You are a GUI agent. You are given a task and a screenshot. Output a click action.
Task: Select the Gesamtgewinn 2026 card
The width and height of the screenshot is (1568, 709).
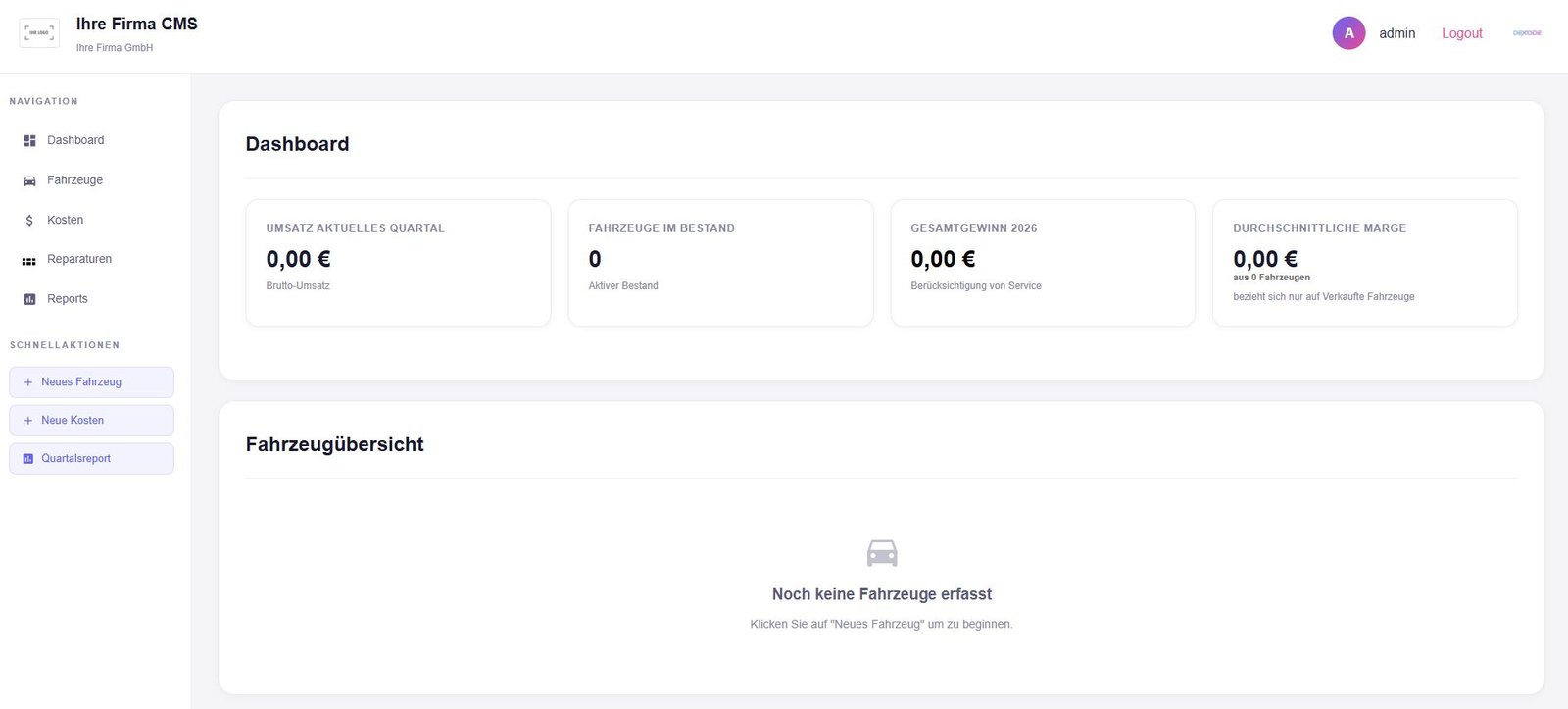1043,263
